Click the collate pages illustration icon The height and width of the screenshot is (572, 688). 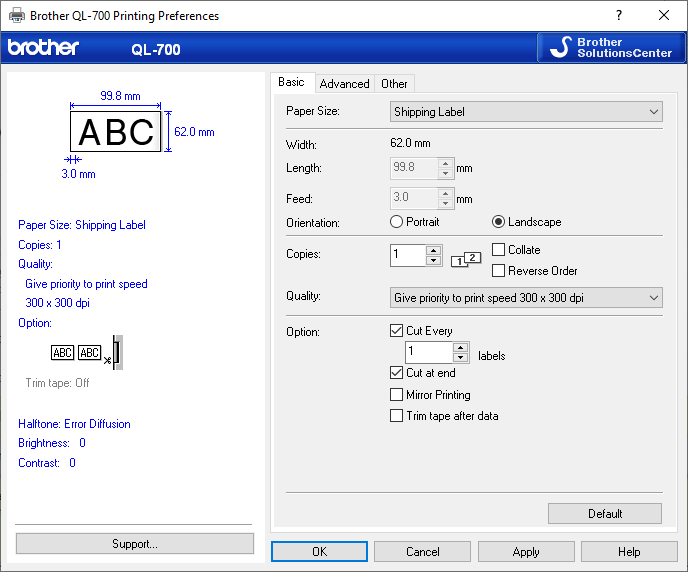(466, 260)
